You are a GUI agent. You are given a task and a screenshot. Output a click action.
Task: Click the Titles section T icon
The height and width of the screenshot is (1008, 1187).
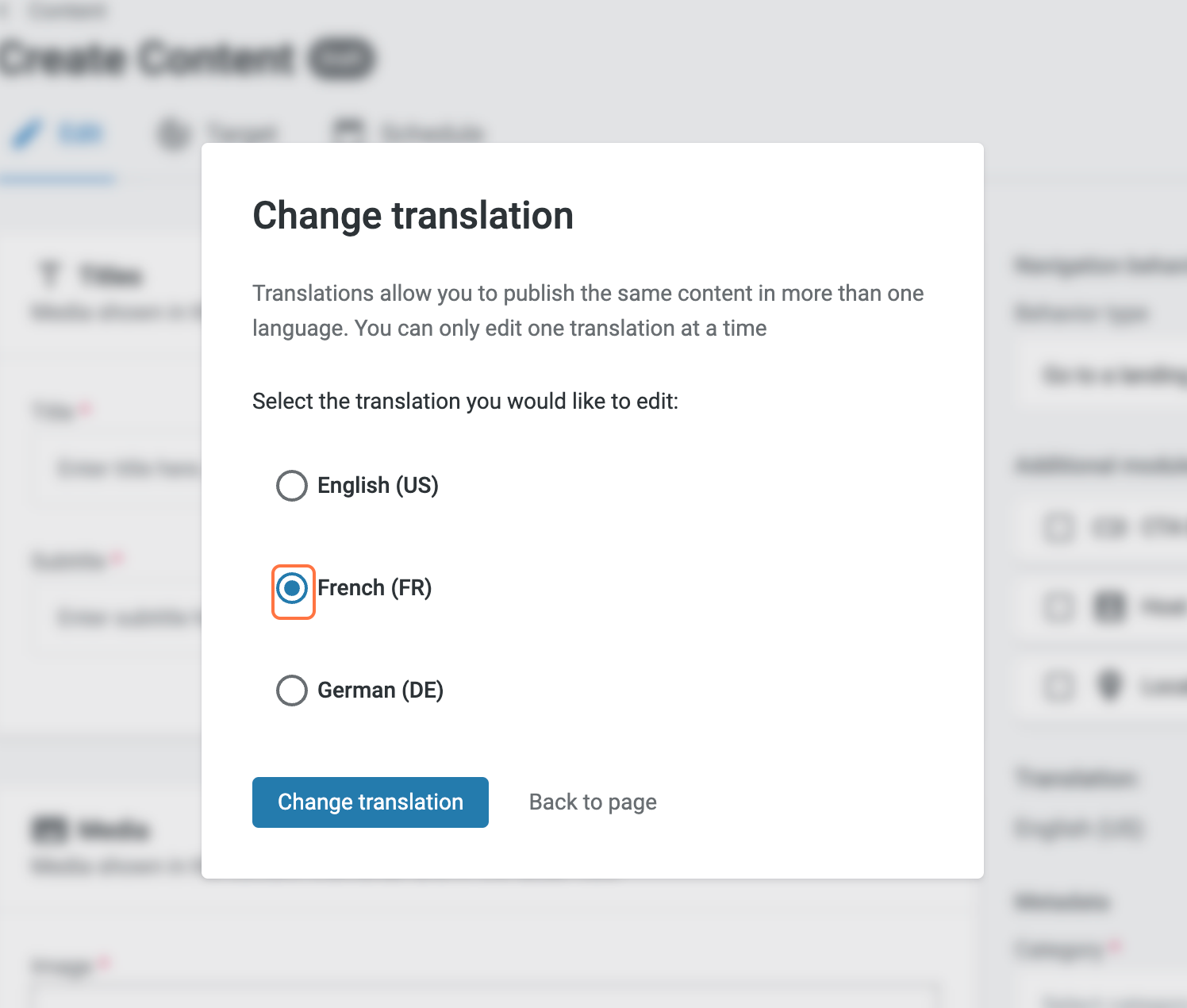pos(49,275)
